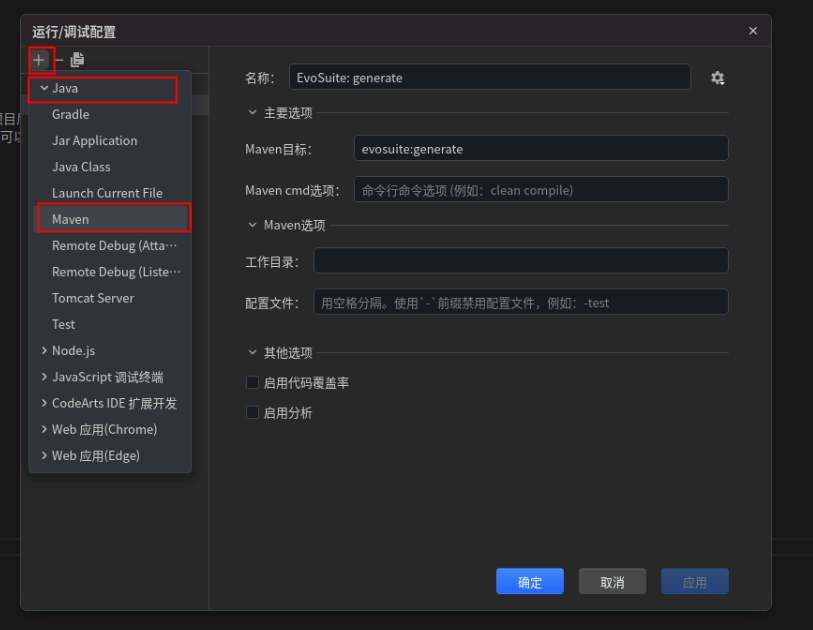Image resolution: width=813 pixels, height=630 pixels.
Task: Expand the CodeArts IDE 扩展开发 category
Action: coord(45,403)
